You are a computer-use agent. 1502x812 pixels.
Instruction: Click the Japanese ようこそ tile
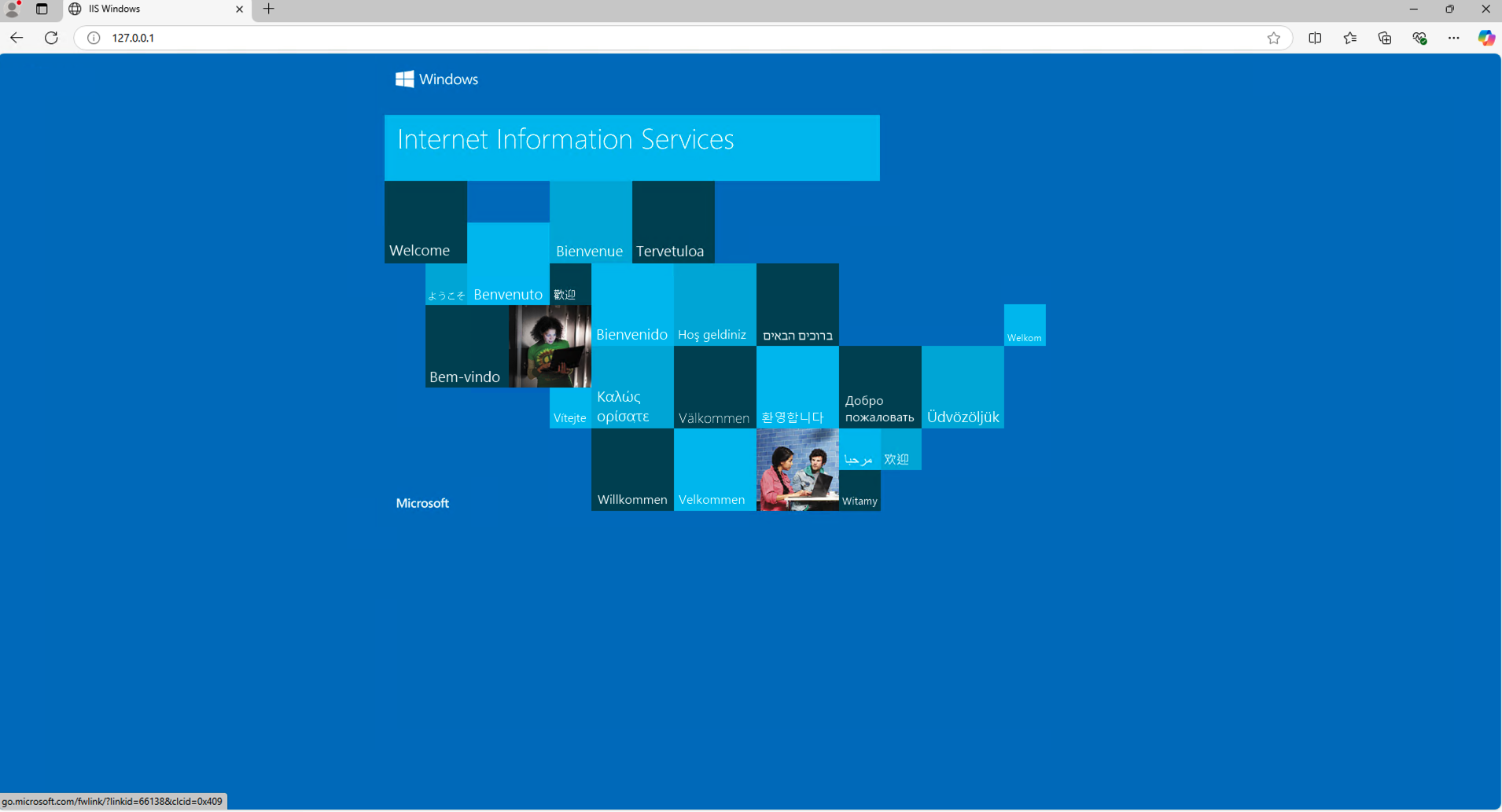[x=446, y=284]
